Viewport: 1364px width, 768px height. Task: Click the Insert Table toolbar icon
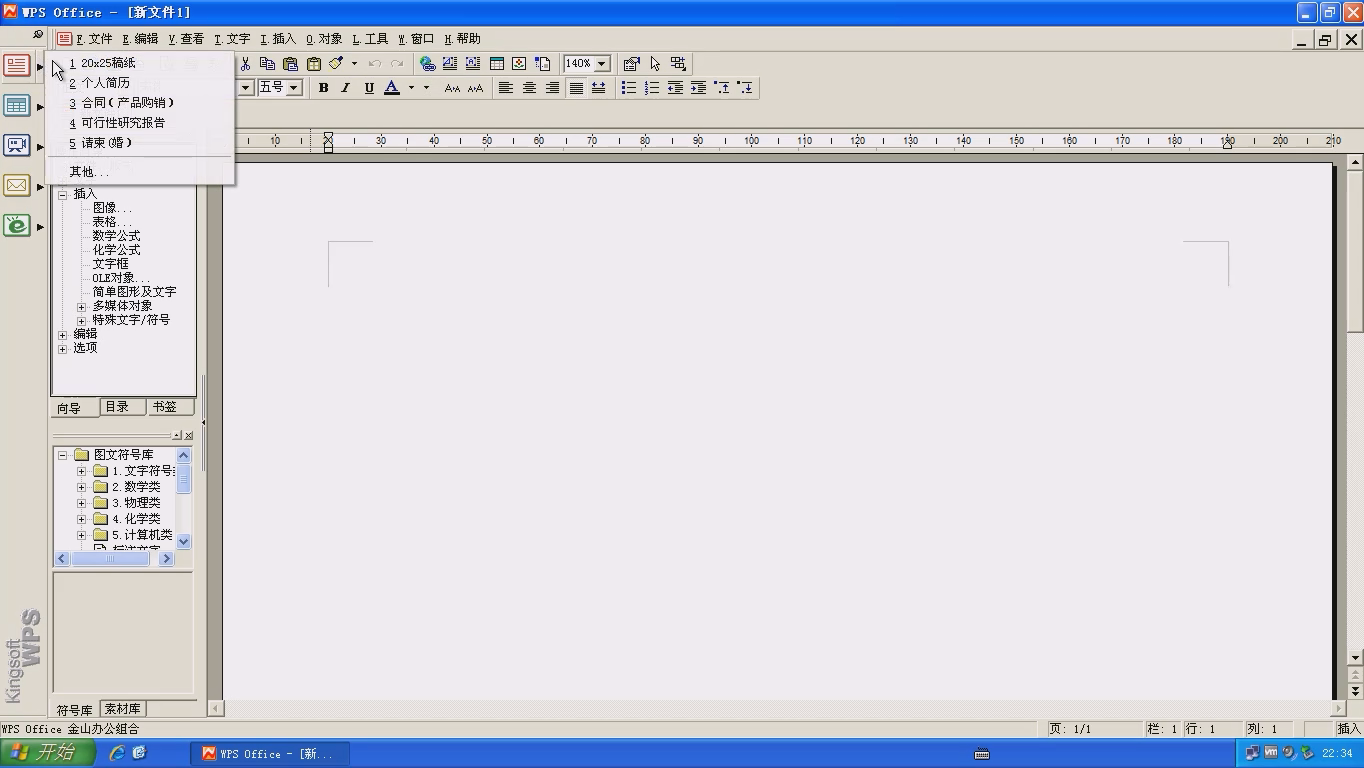496,63
